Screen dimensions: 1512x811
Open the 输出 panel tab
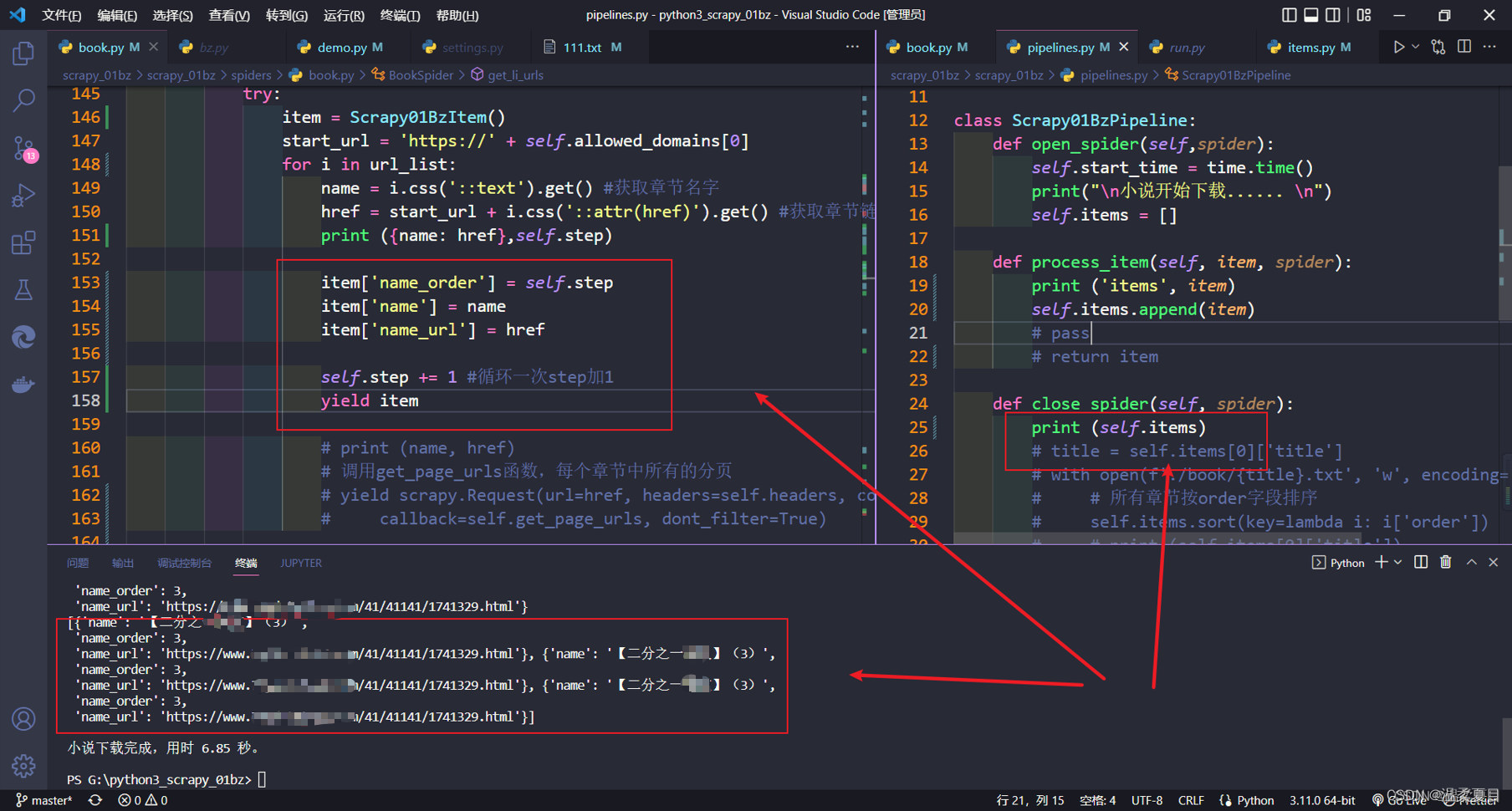pyautogui.click(x=123, y=563)
